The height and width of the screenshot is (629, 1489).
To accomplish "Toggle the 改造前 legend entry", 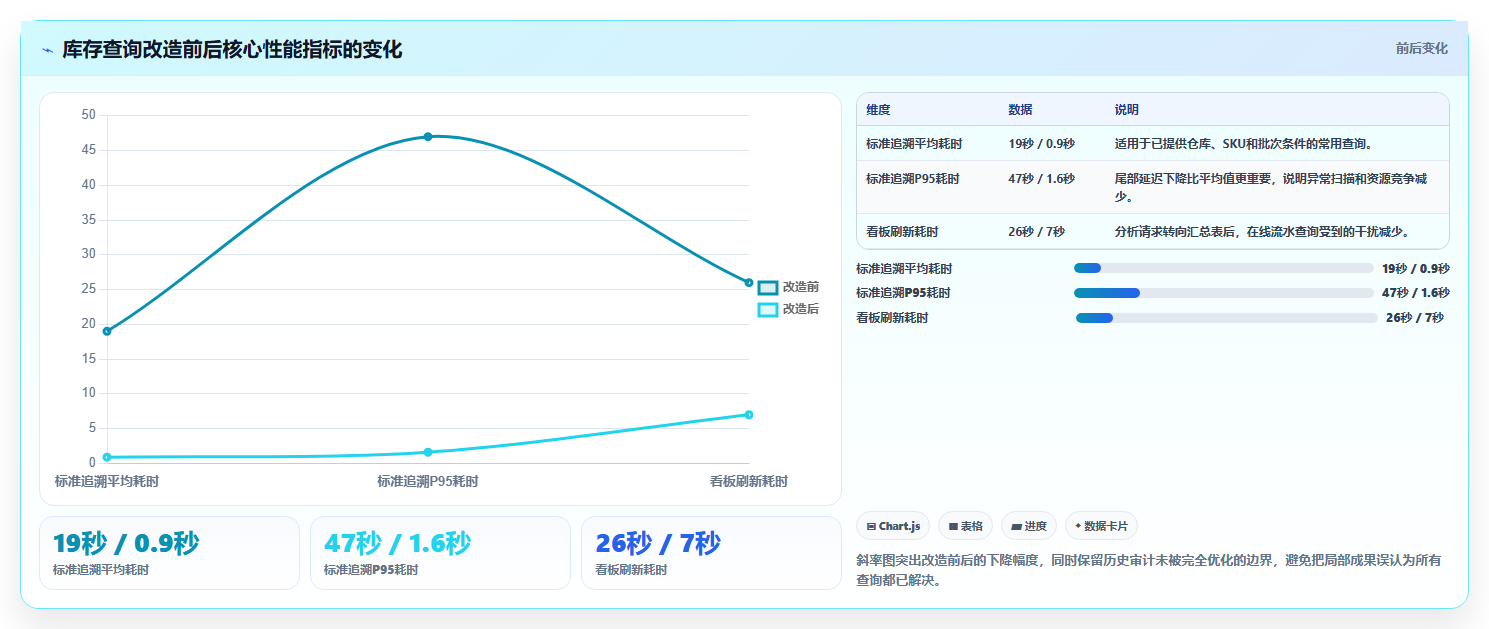I will pos(788,287).
